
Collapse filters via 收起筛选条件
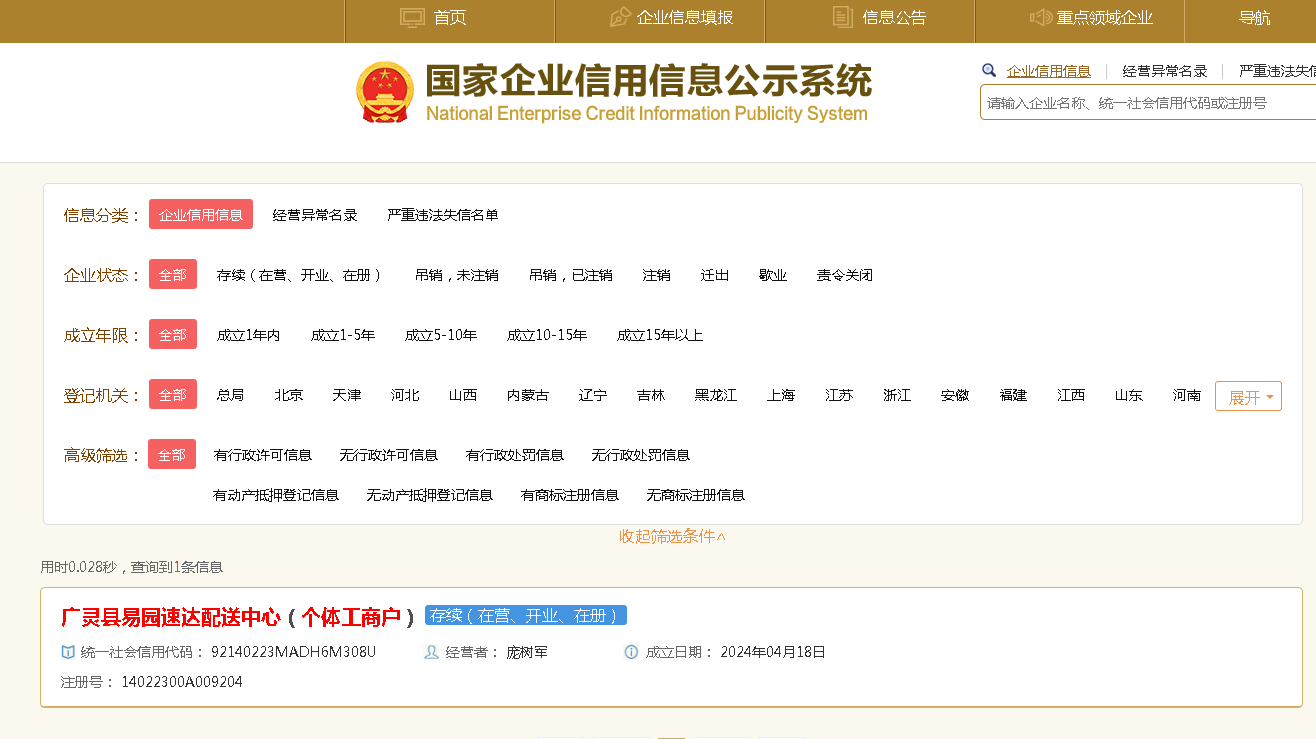click(673, 536)
